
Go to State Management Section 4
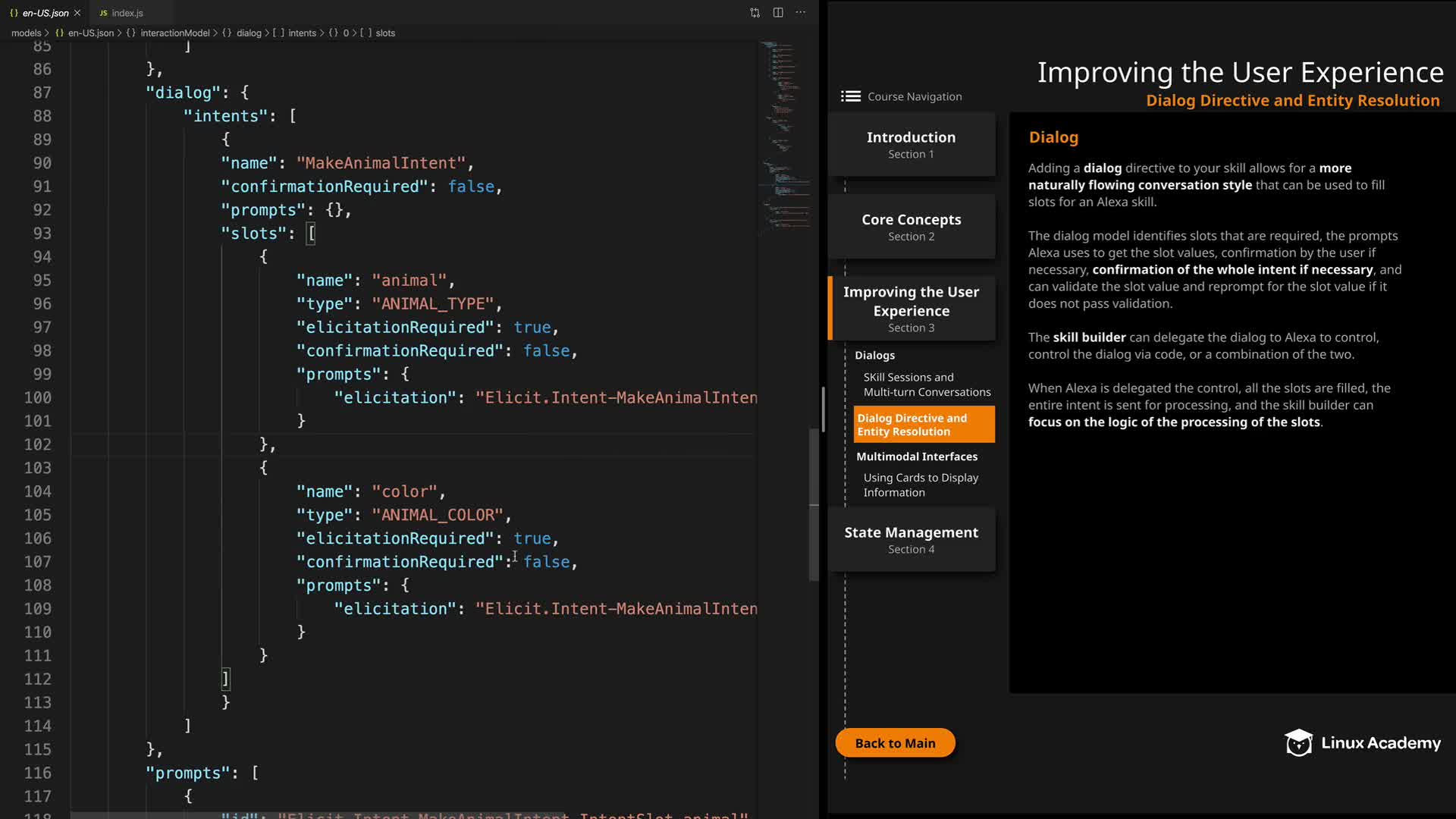[x=911, y=540]
